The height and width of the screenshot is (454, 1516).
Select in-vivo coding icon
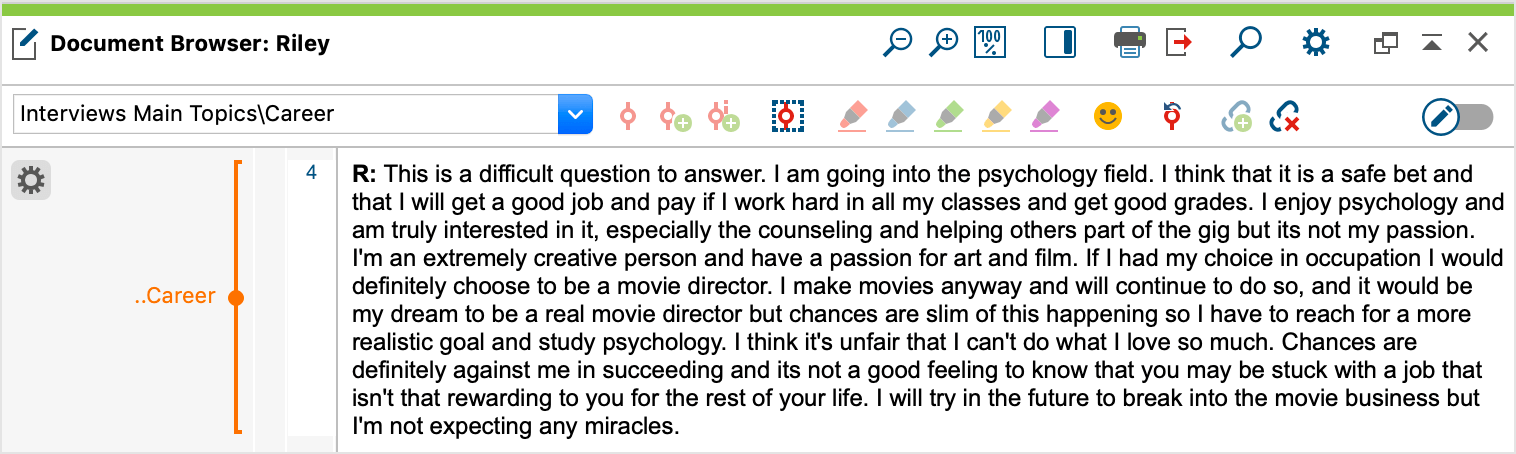tap(724, 117)
